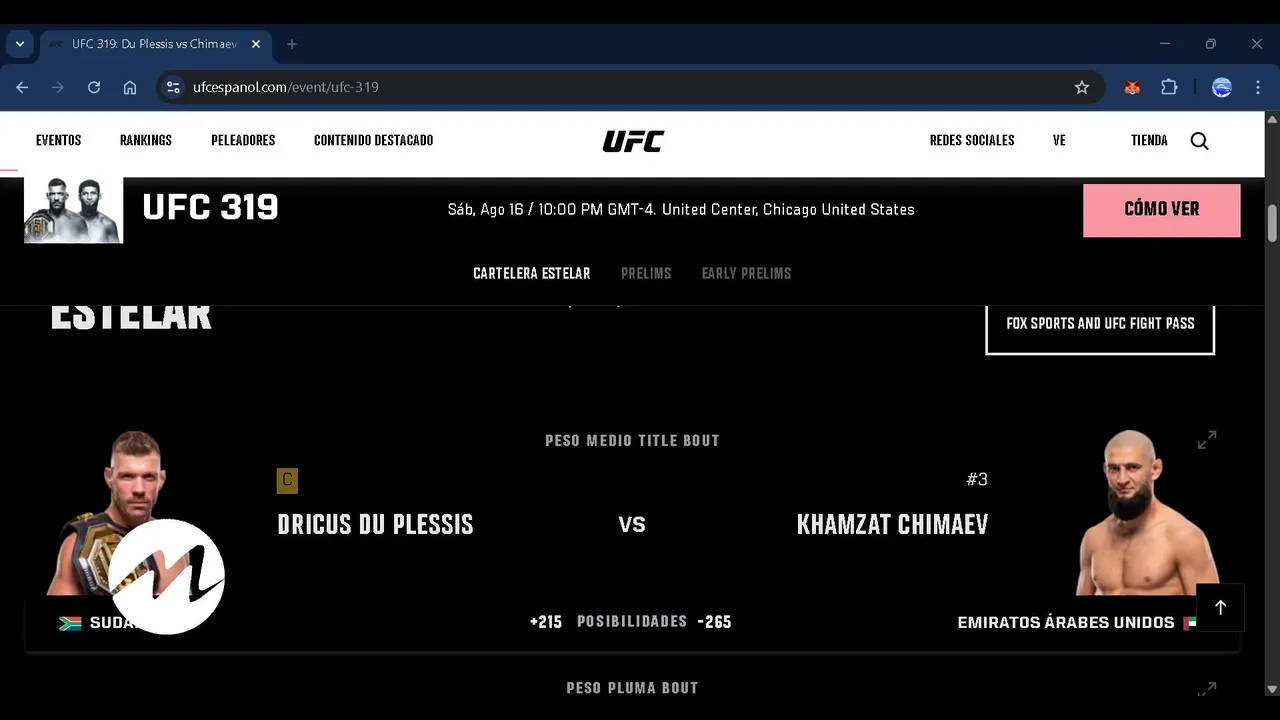Switch to the Early Prelims tab
Viewport: 1280px width, 720px height.
coord(746,273)
